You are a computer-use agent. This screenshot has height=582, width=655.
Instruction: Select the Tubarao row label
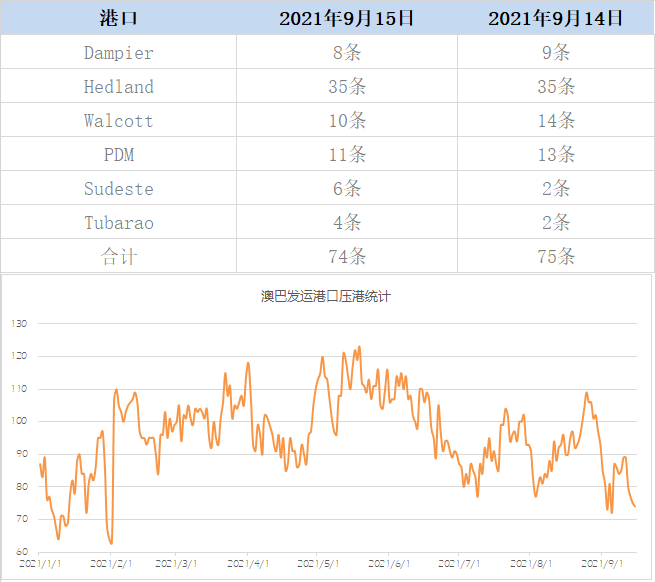118,223
